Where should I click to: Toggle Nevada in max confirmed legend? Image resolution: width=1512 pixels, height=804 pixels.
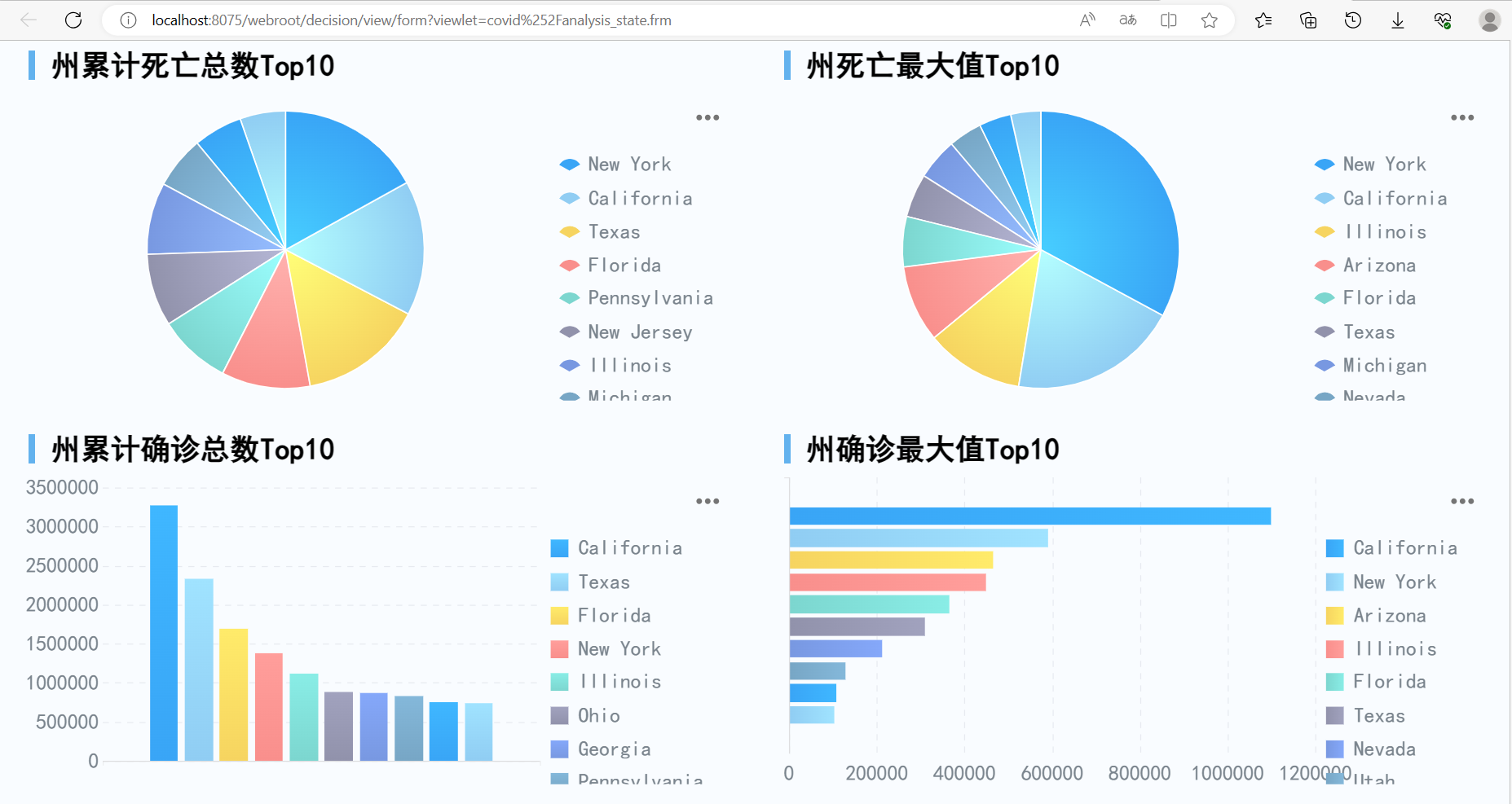1371,749
